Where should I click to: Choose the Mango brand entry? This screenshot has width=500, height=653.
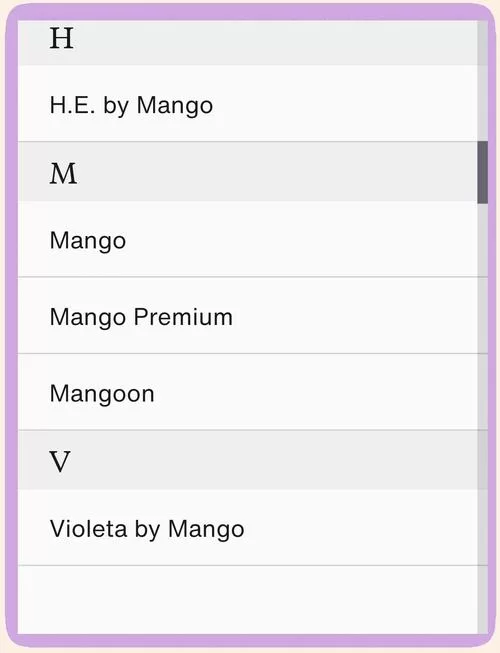tap(247, 239)
